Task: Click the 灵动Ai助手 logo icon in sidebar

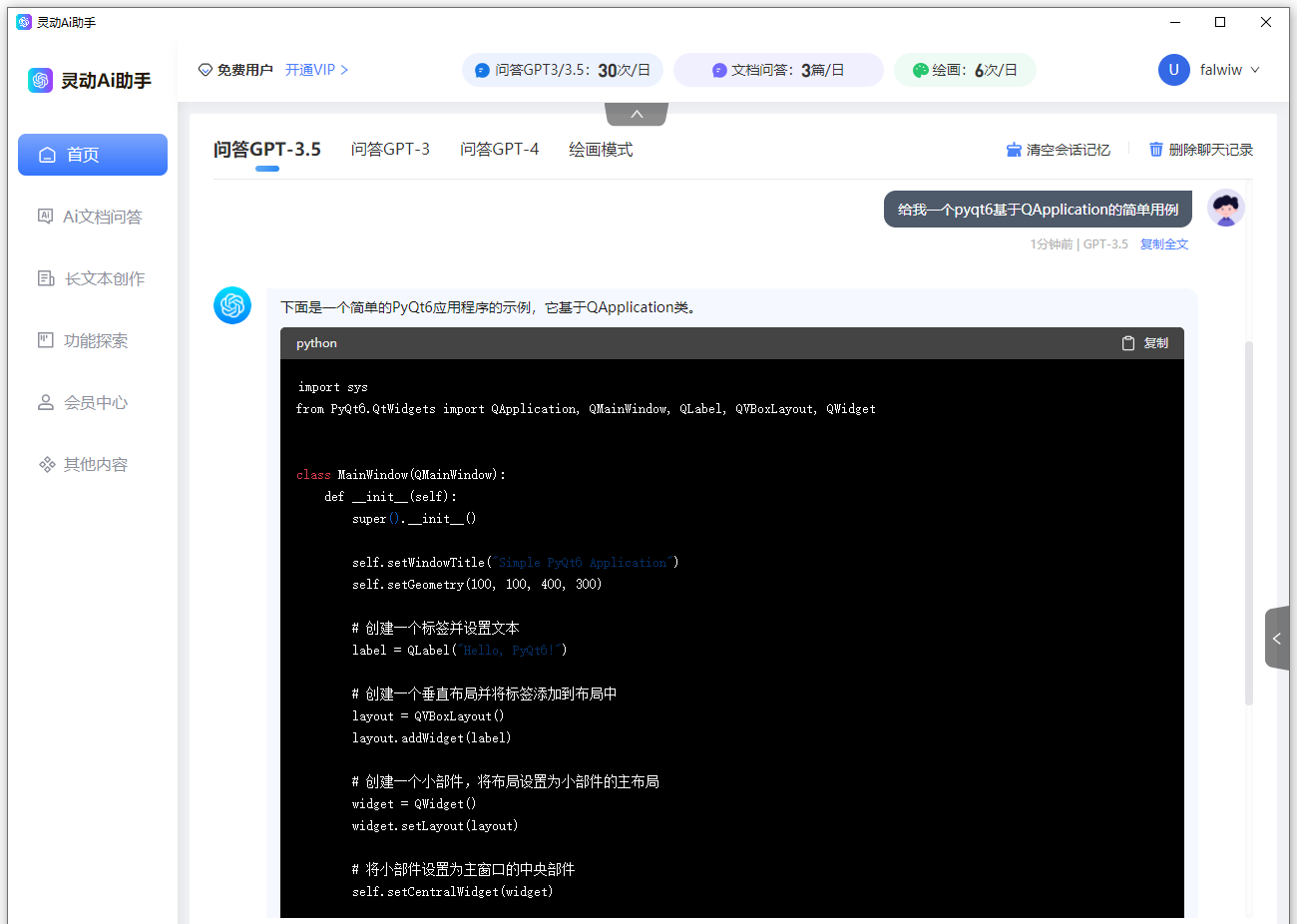Action: point(40,80)
